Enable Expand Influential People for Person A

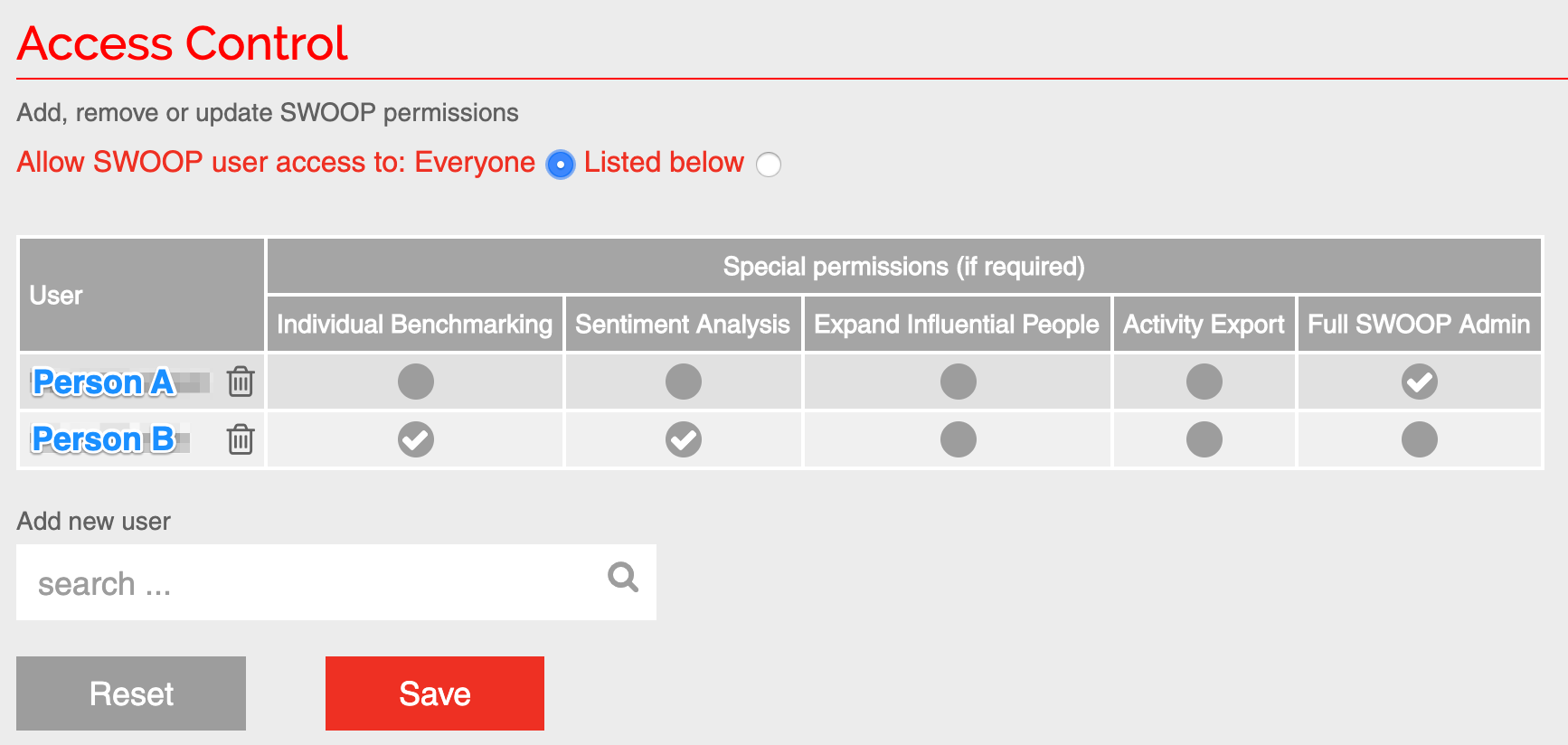click(957, 382)
